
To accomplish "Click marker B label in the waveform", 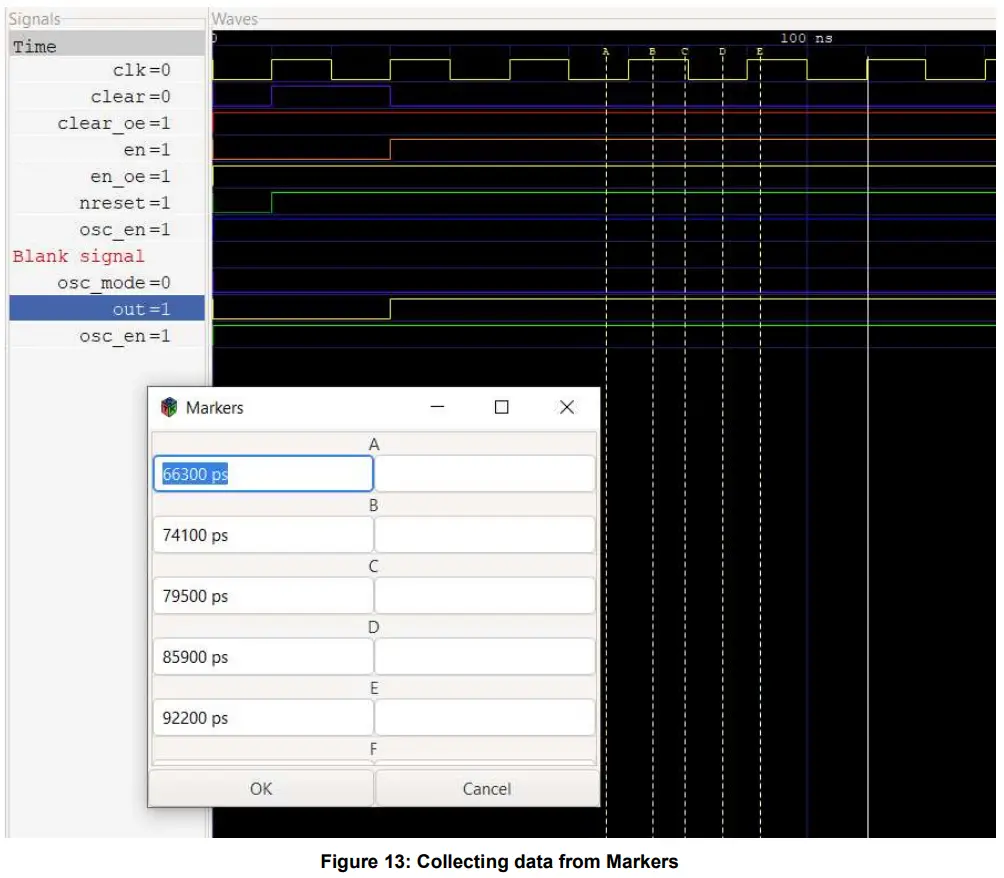I will pyautogui.click(x=652, y=52).
